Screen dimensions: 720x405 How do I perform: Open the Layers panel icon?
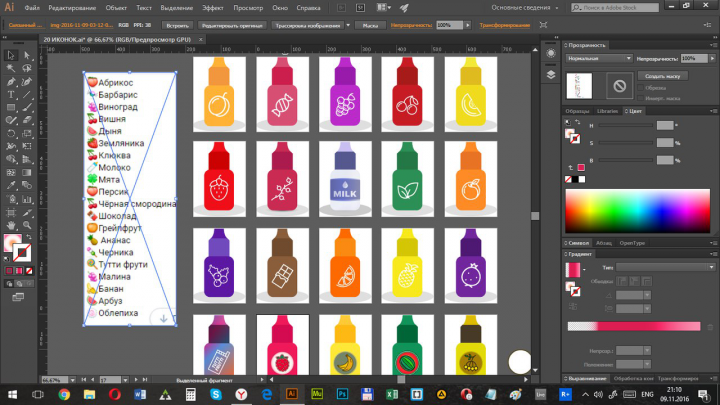(551, 74)
